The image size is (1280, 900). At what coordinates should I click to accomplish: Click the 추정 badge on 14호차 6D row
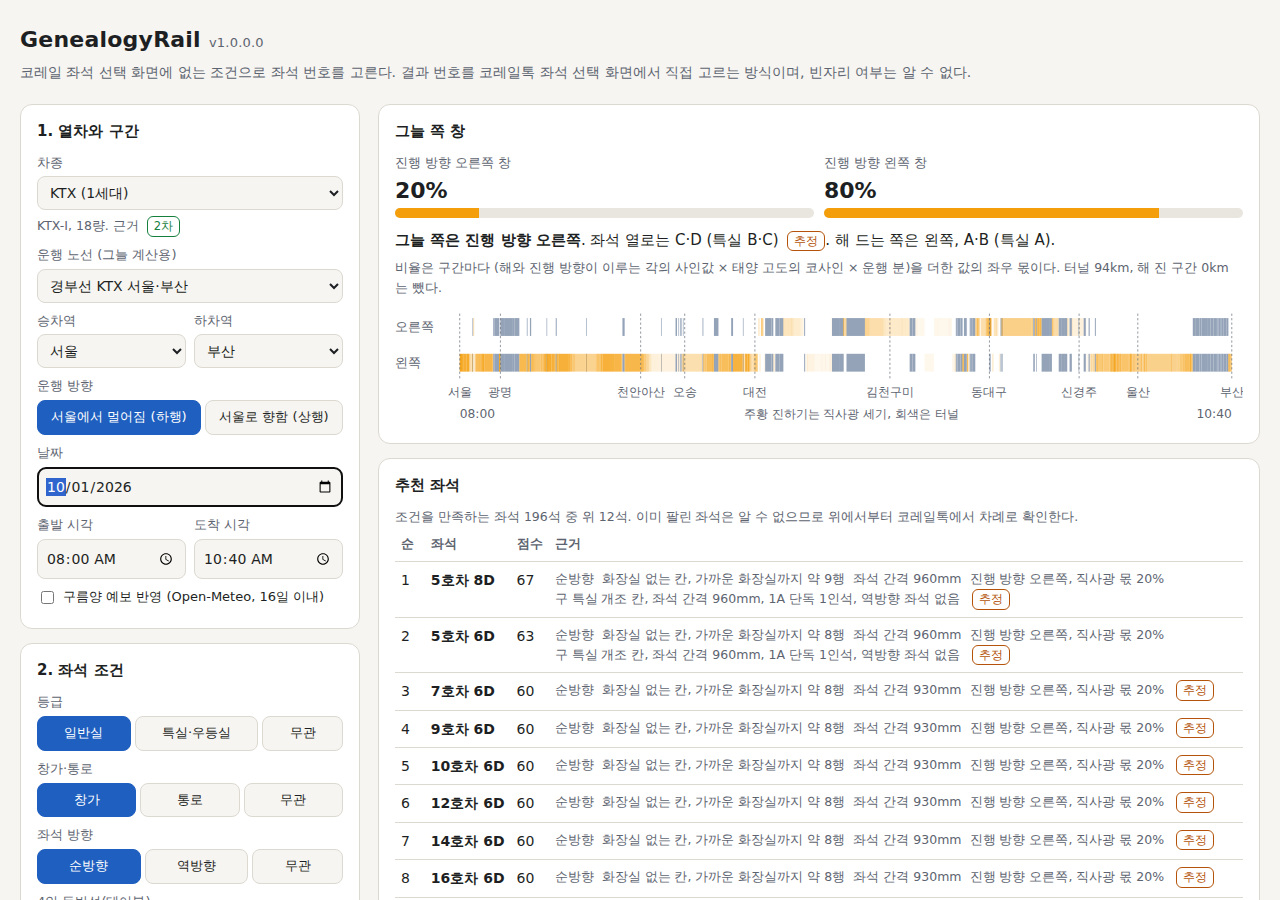1195,840
